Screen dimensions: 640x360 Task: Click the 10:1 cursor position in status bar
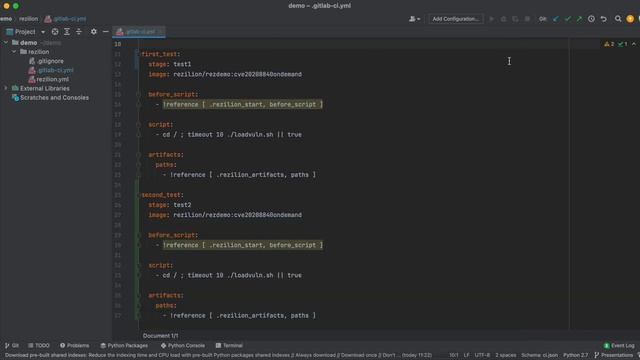pyautogui.click(x=453, y=355)
